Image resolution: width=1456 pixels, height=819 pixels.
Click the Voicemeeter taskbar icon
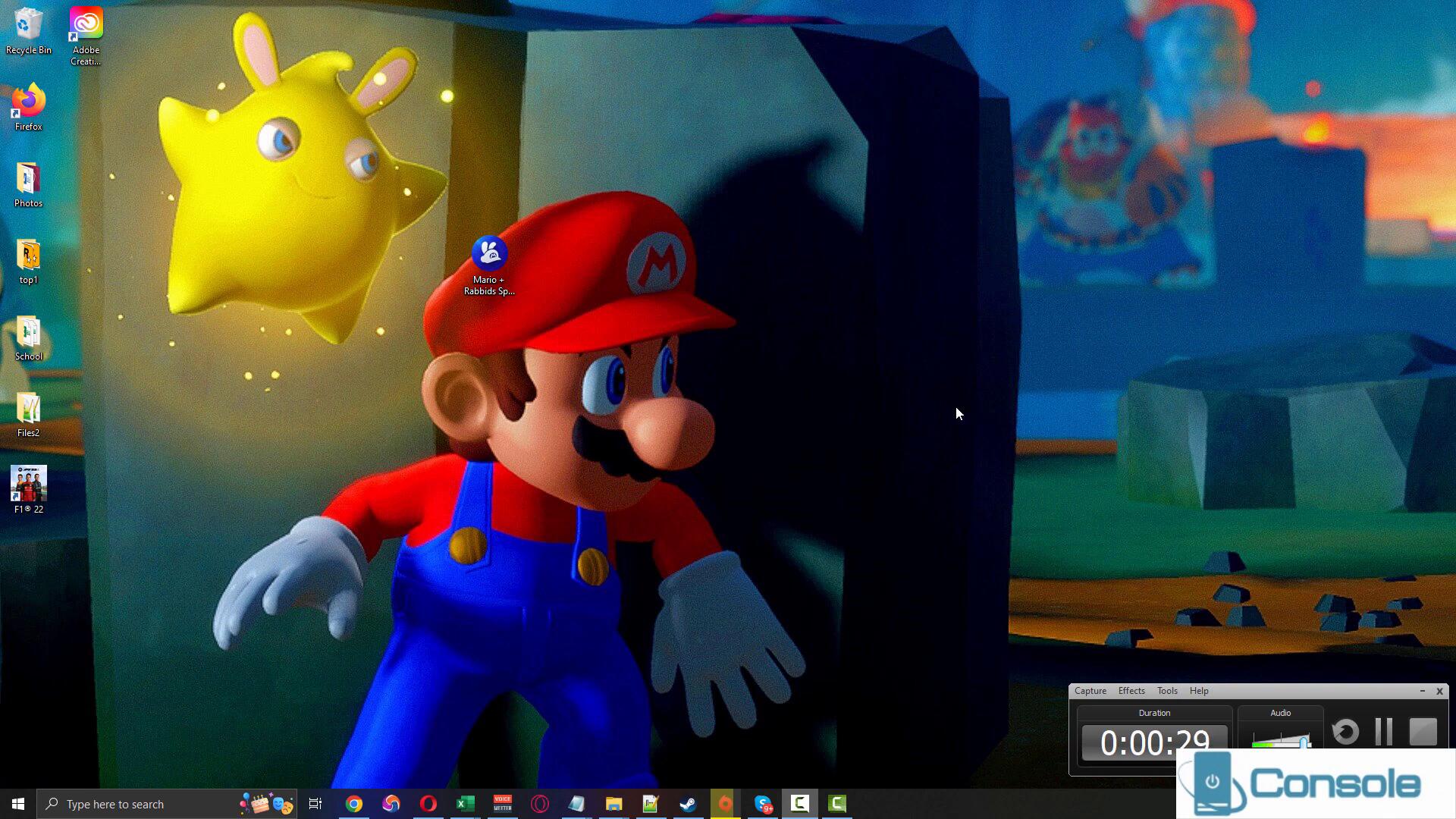click(503, 804)
